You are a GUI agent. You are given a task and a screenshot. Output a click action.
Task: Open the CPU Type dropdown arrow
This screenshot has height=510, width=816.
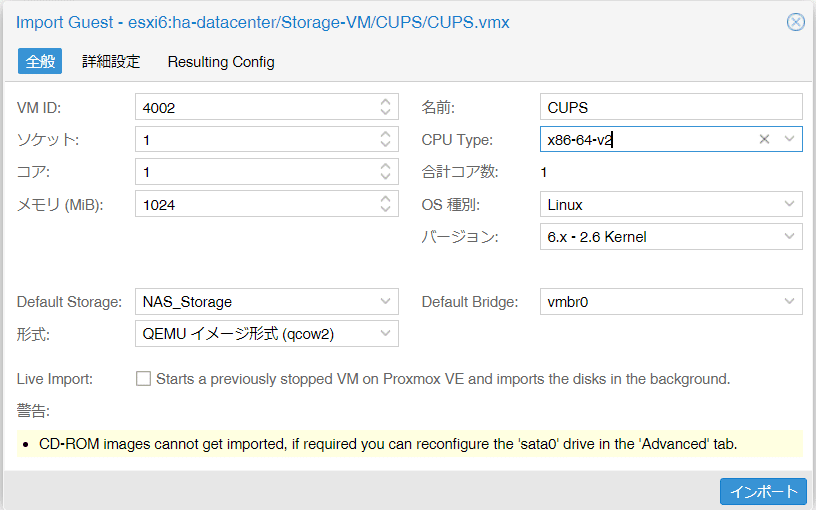(789, 139)
